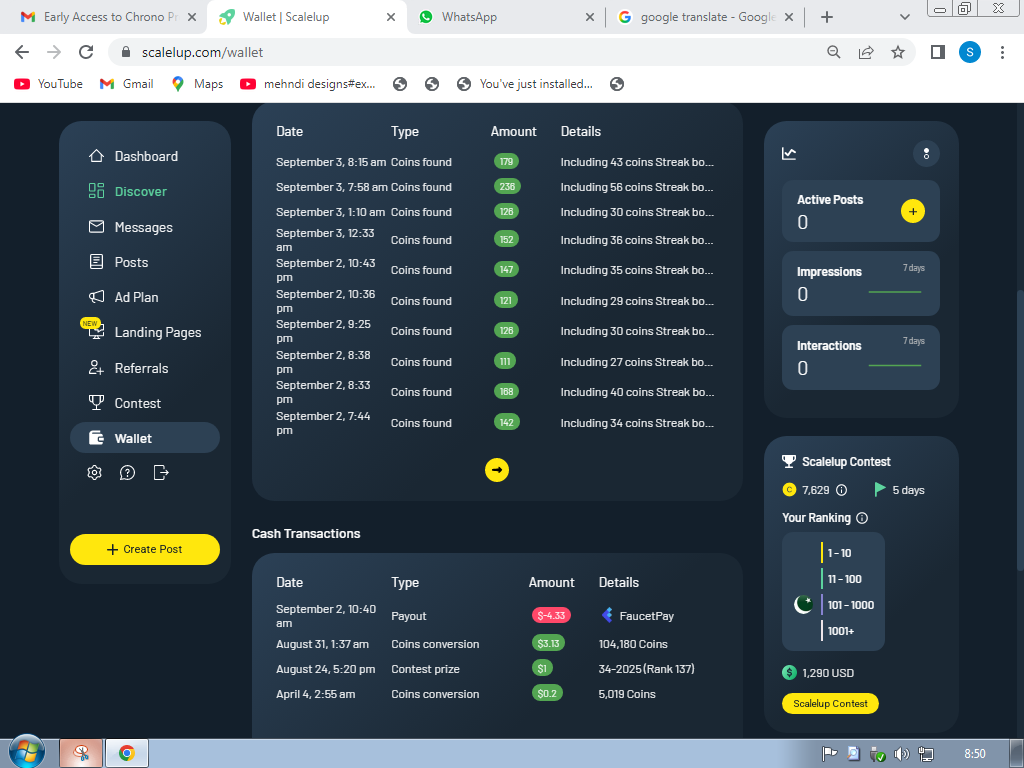This screenshot has height=768, width=1024.
Task: Click the FaucetPay logo icon
Action: pyautogui.click(x=607, y=615)
